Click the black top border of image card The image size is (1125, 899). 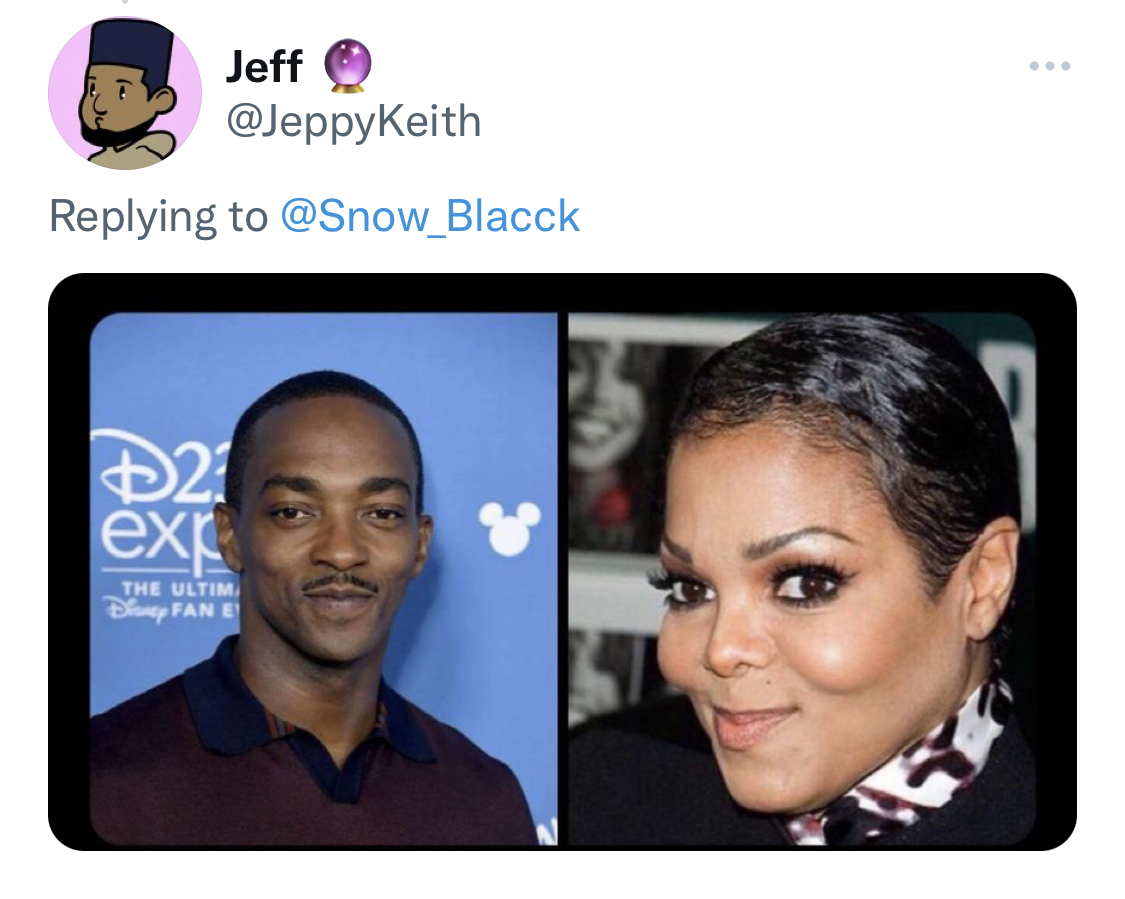tap(562, 293)
